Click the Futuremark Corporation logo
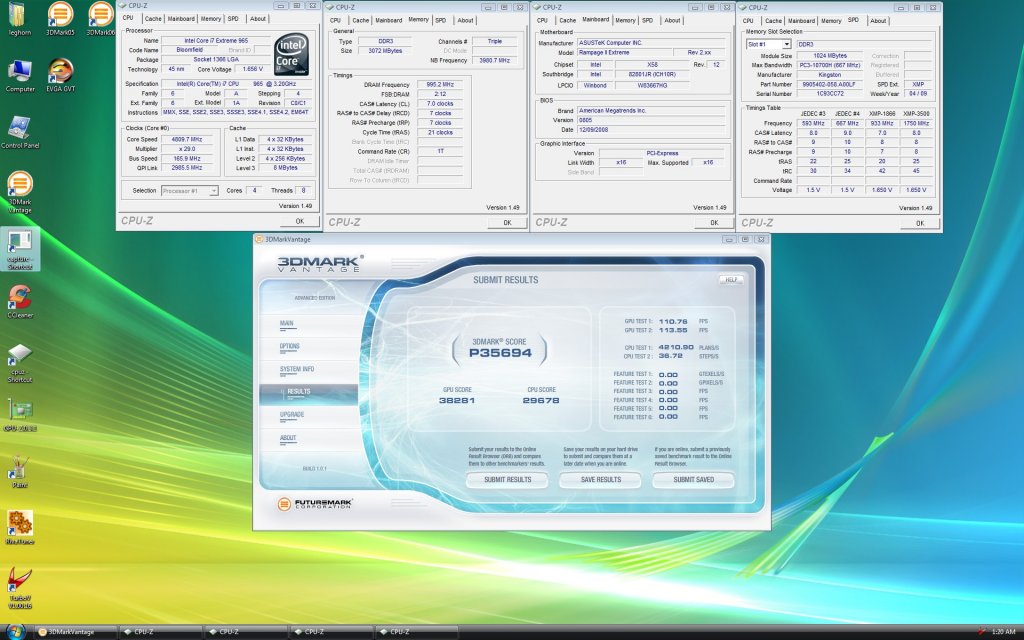 tap(315, 504)
